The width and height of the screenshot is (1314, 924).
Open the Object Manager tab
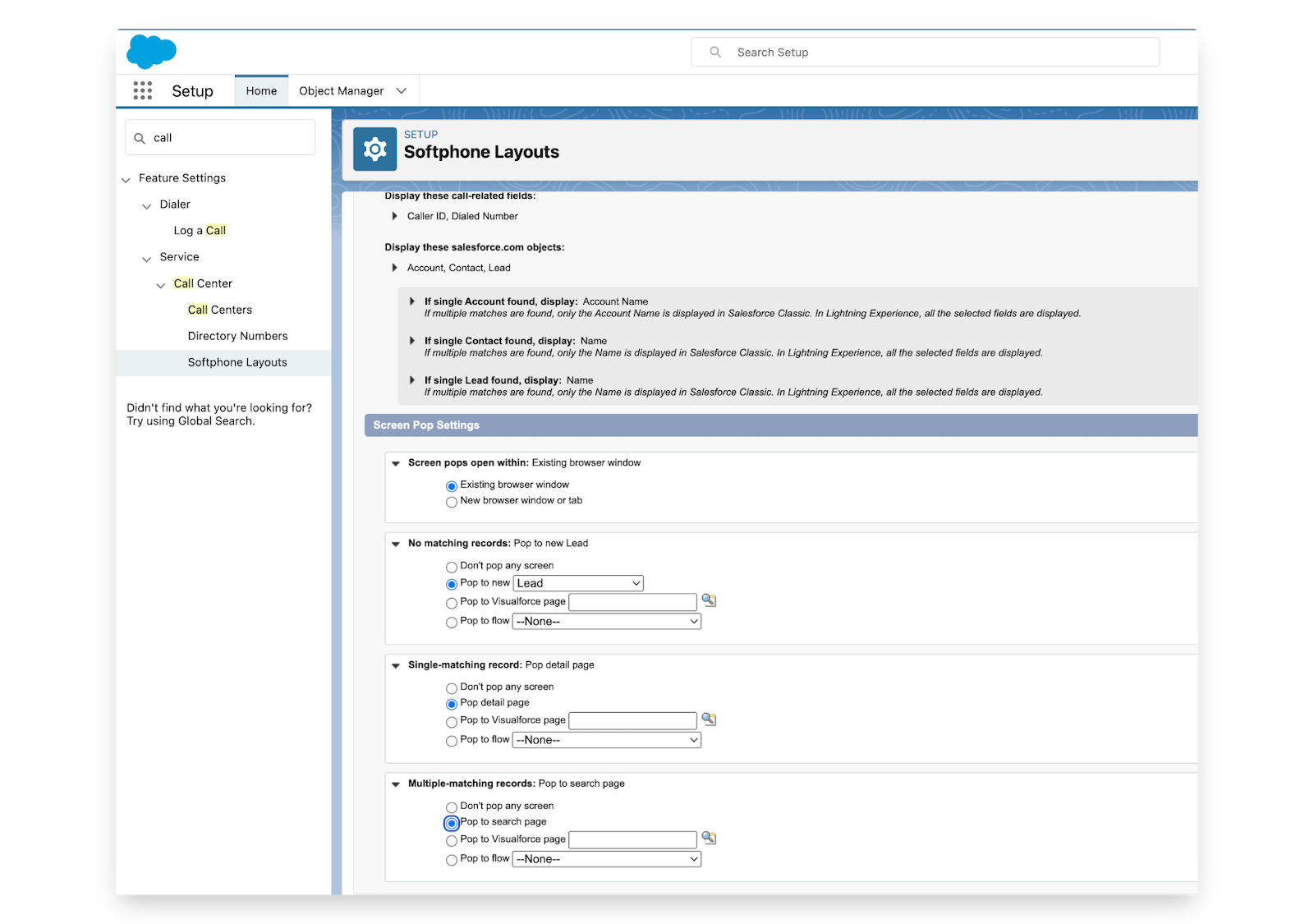[341, 91]
